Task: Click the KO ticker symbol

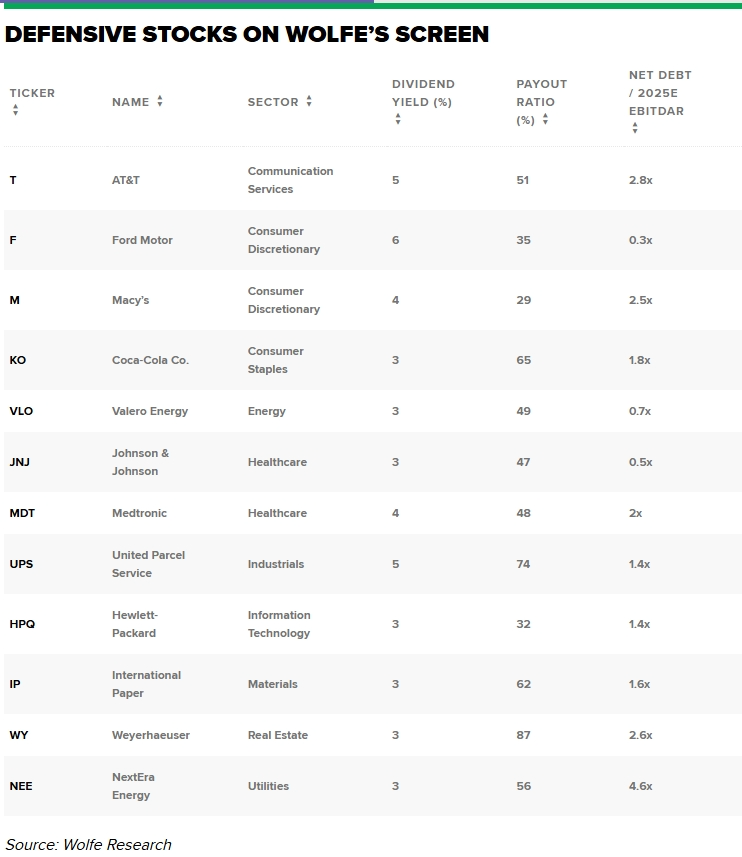Action: (17, 360)
